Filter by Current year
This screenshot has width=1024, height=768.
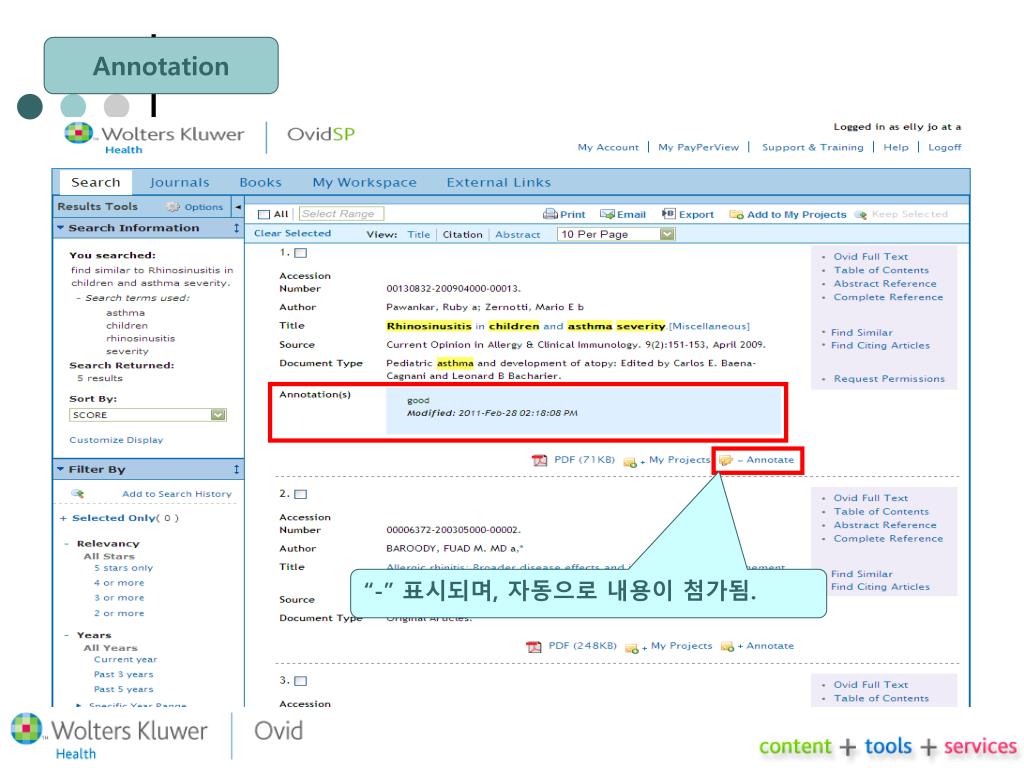(125, 660)
